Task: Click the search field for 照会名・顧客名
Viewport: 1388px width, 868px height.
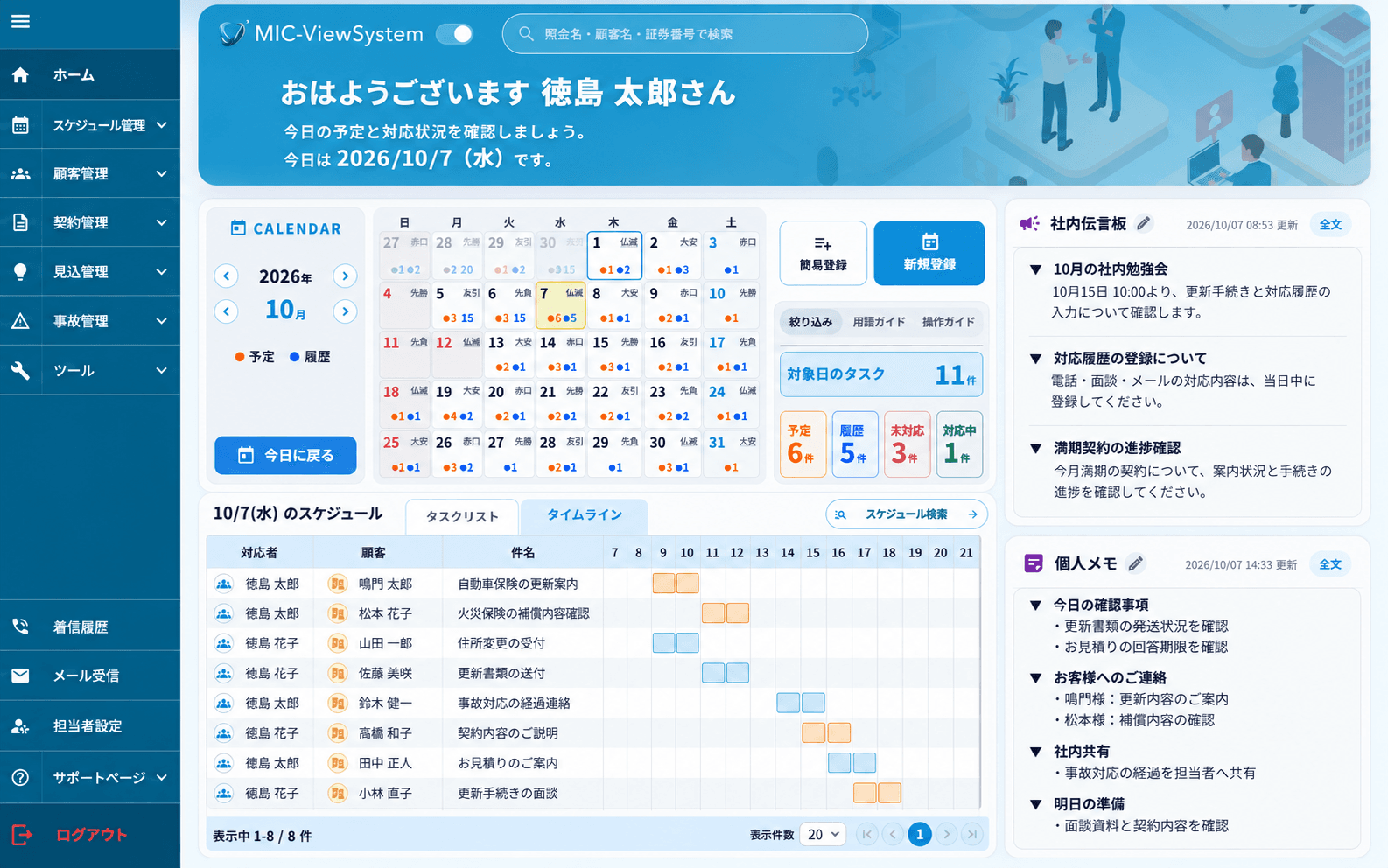Action: [x=685, y=34]
